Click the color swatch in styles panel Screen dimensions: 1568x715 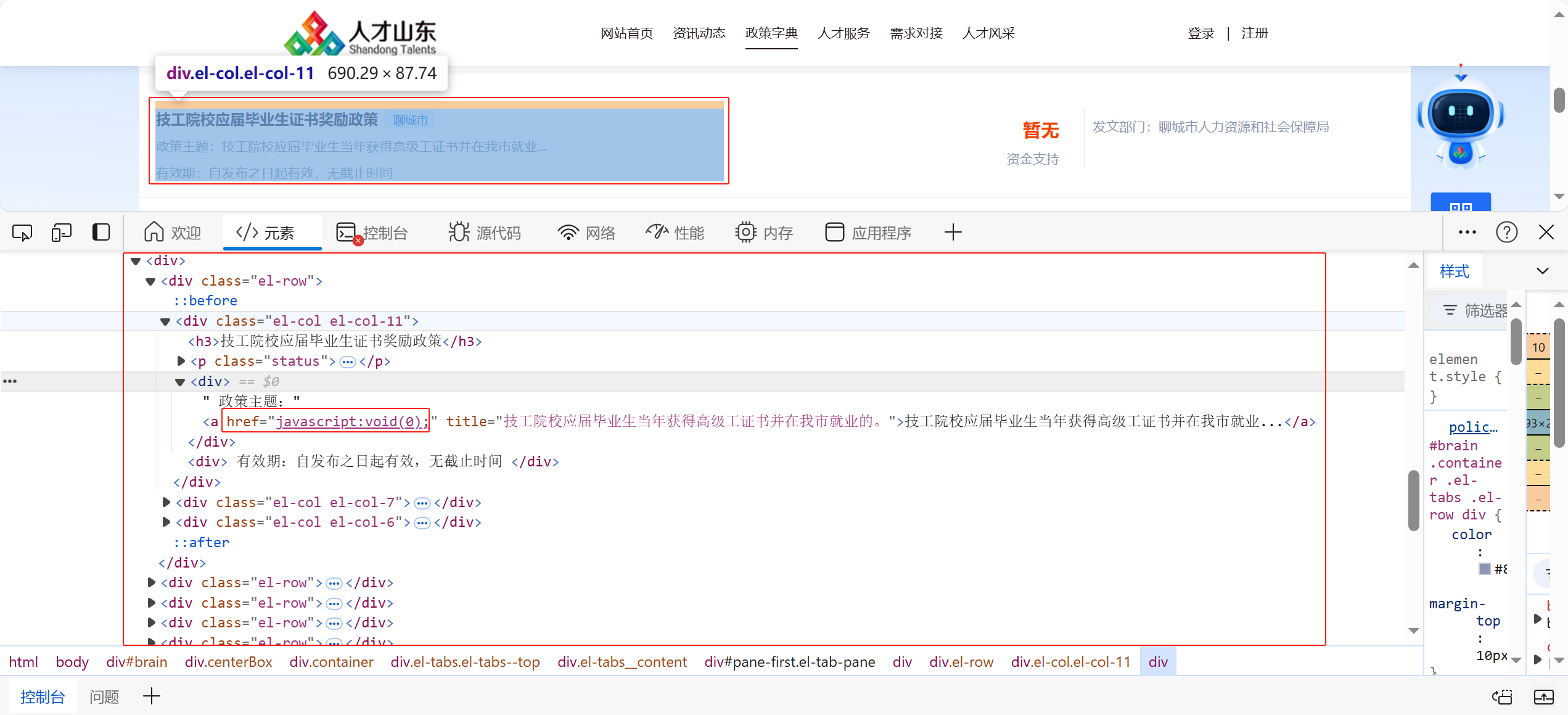pos(1484,568)
